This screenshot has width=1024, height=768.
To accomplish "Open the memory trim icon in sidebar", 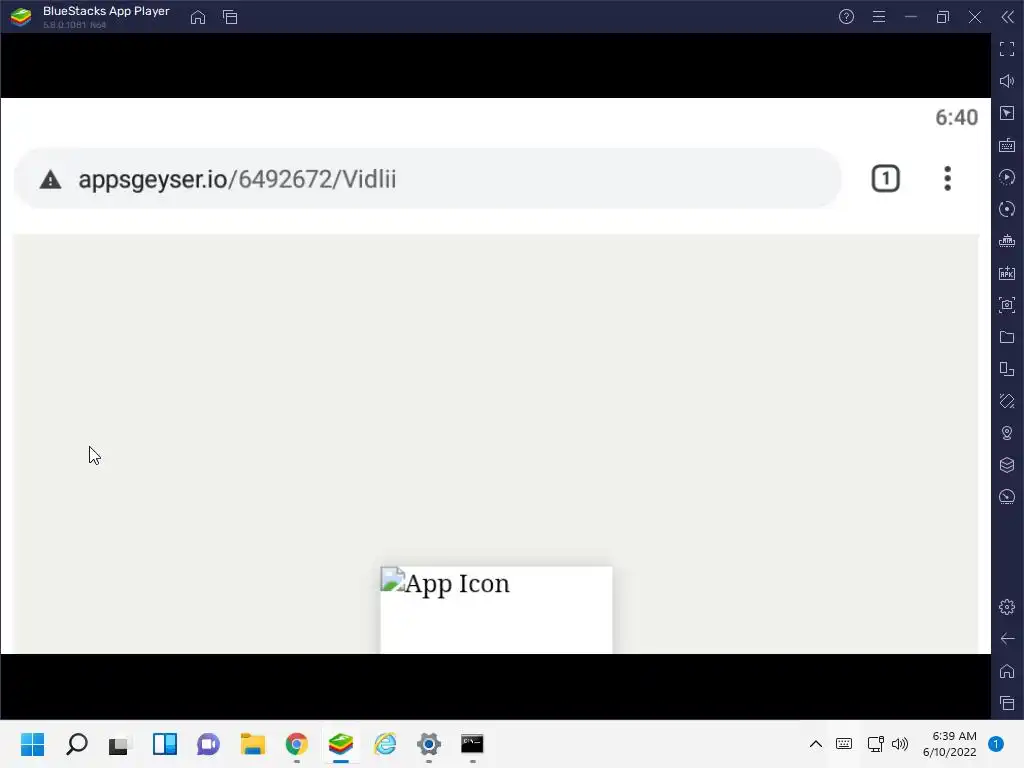I will pyautogui.click(x=1007, y=241).
